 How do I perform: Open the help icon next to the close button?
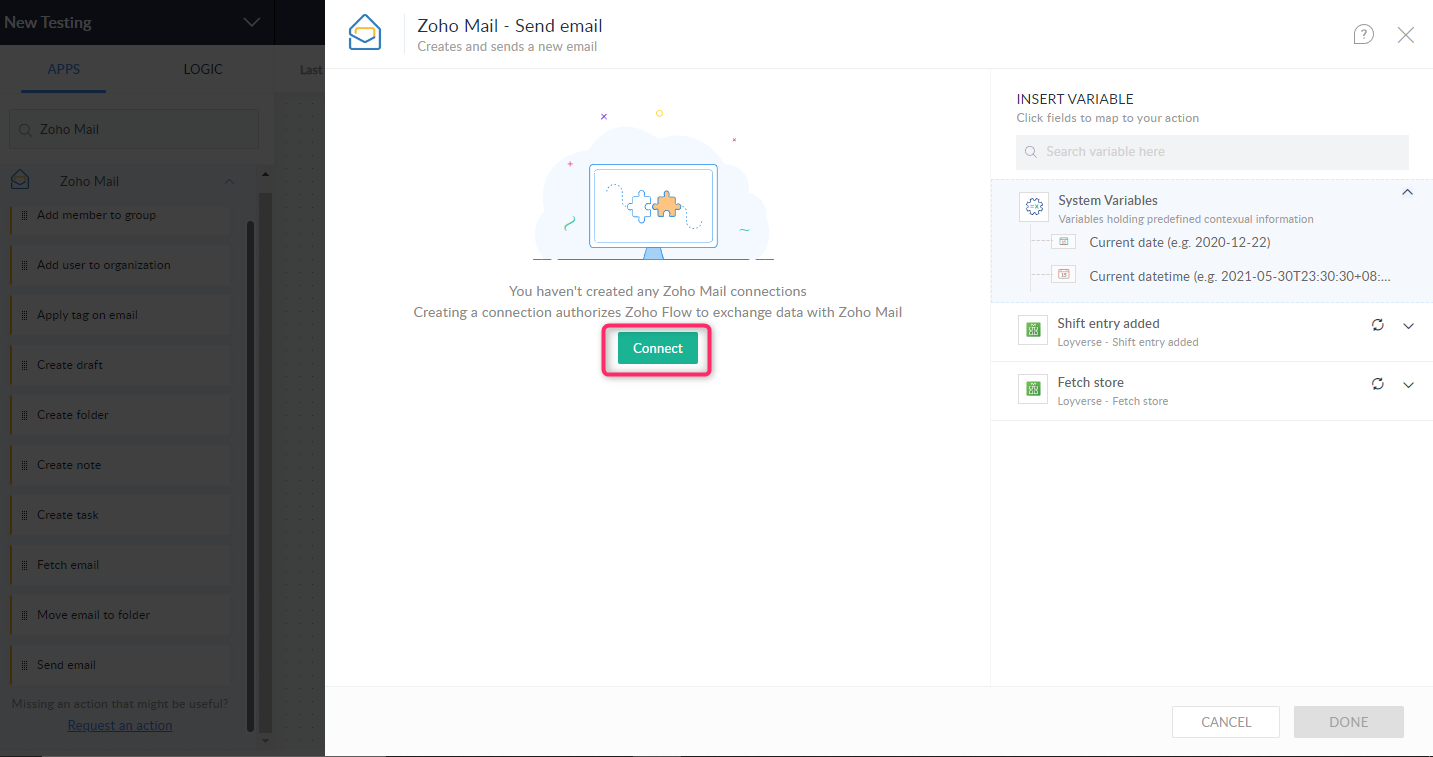1363,34
